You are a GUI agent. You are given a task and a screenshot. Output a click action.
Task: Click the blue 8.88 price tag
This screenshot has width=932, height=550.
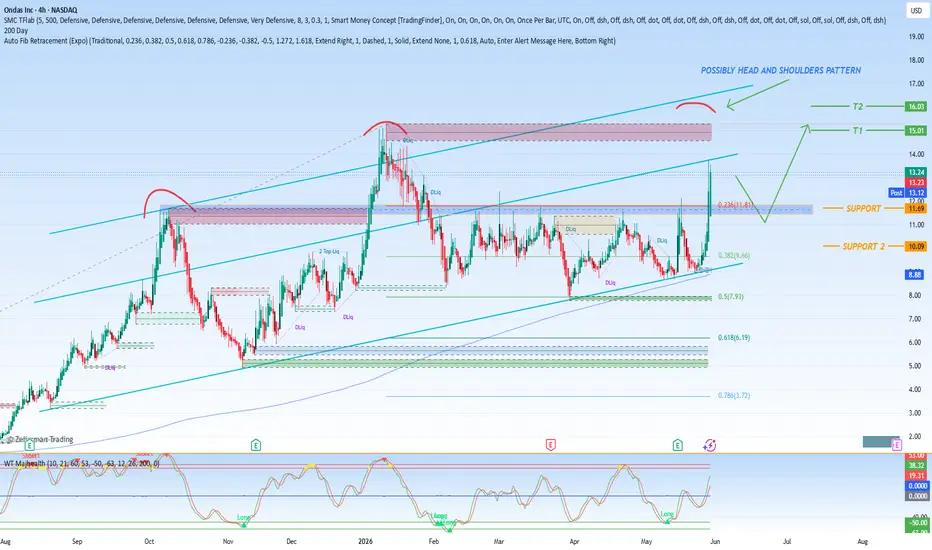tap(914, 274)
